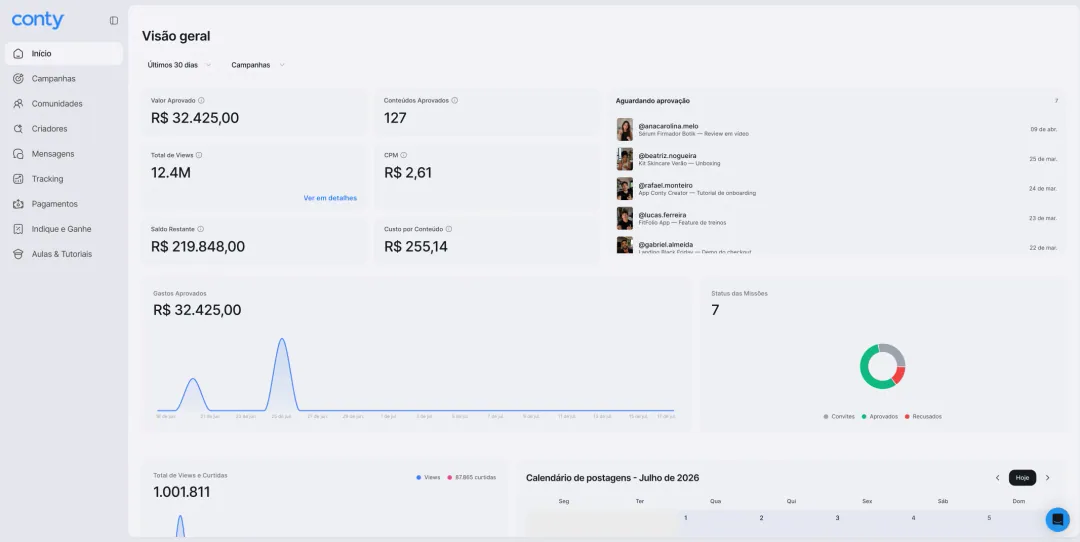This screenshot has width=1080, height=542.
Task: Click the R$ 219.848,00 Saldo Restante value
Action: [198, 247]
